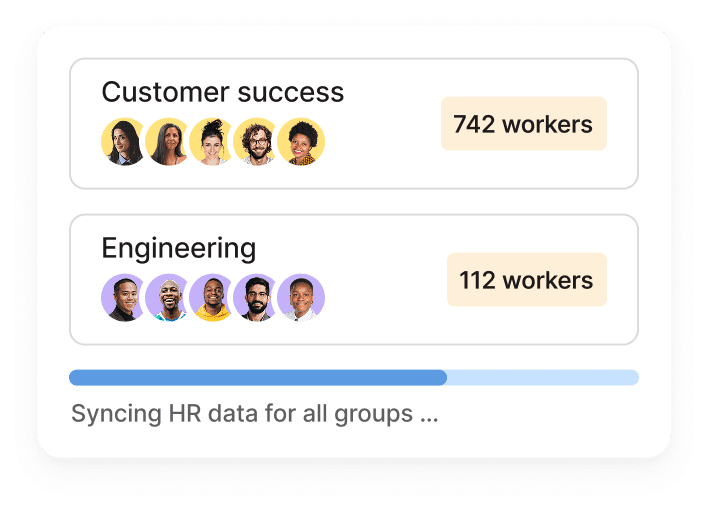Select the man in yellow hoodie avatar

211,297
